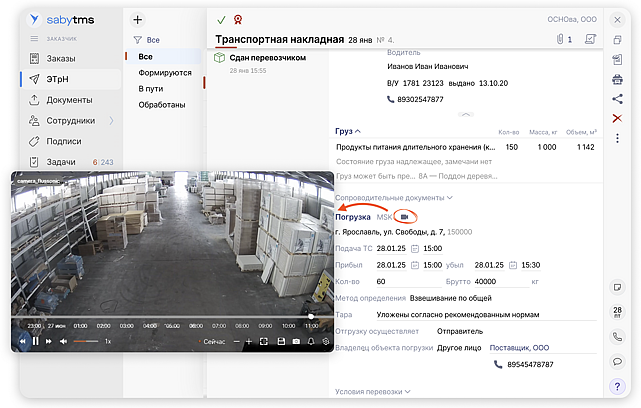Image resolution: width=641 pixels, height=408 pixels.
Task: Open Заказы in the left sidebar
Action: pyautogui.click(x=62, y=58)
